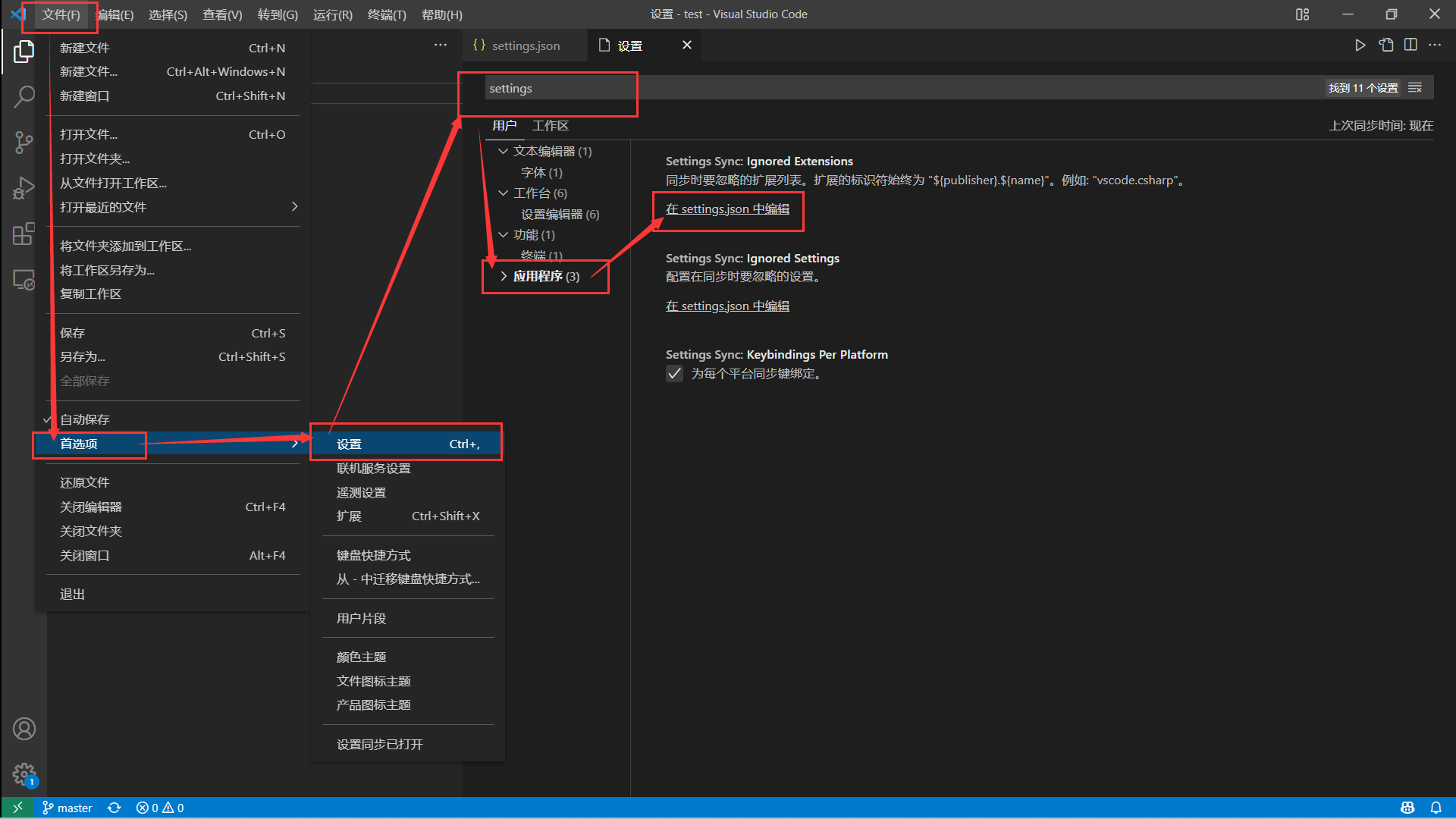The width and height of the screenshot is (1456, 819).
Task: Close the 设置 tab
Action: click(686, 45)
